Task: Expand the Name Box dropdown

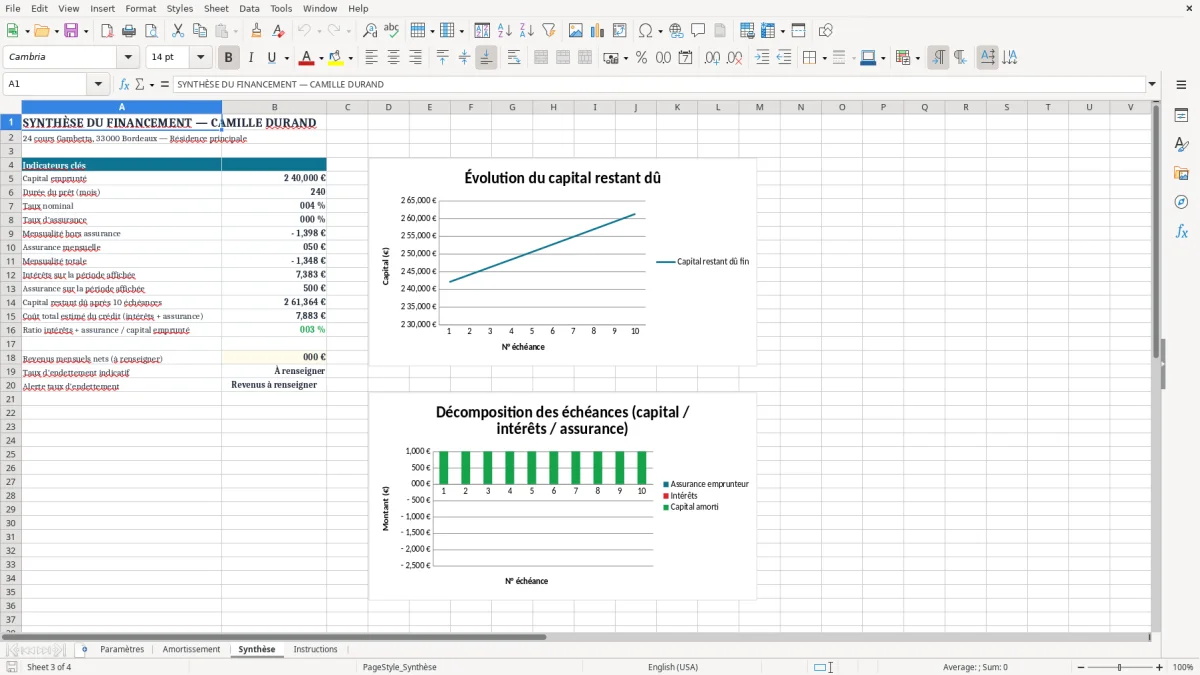Action: coord(98,84)
